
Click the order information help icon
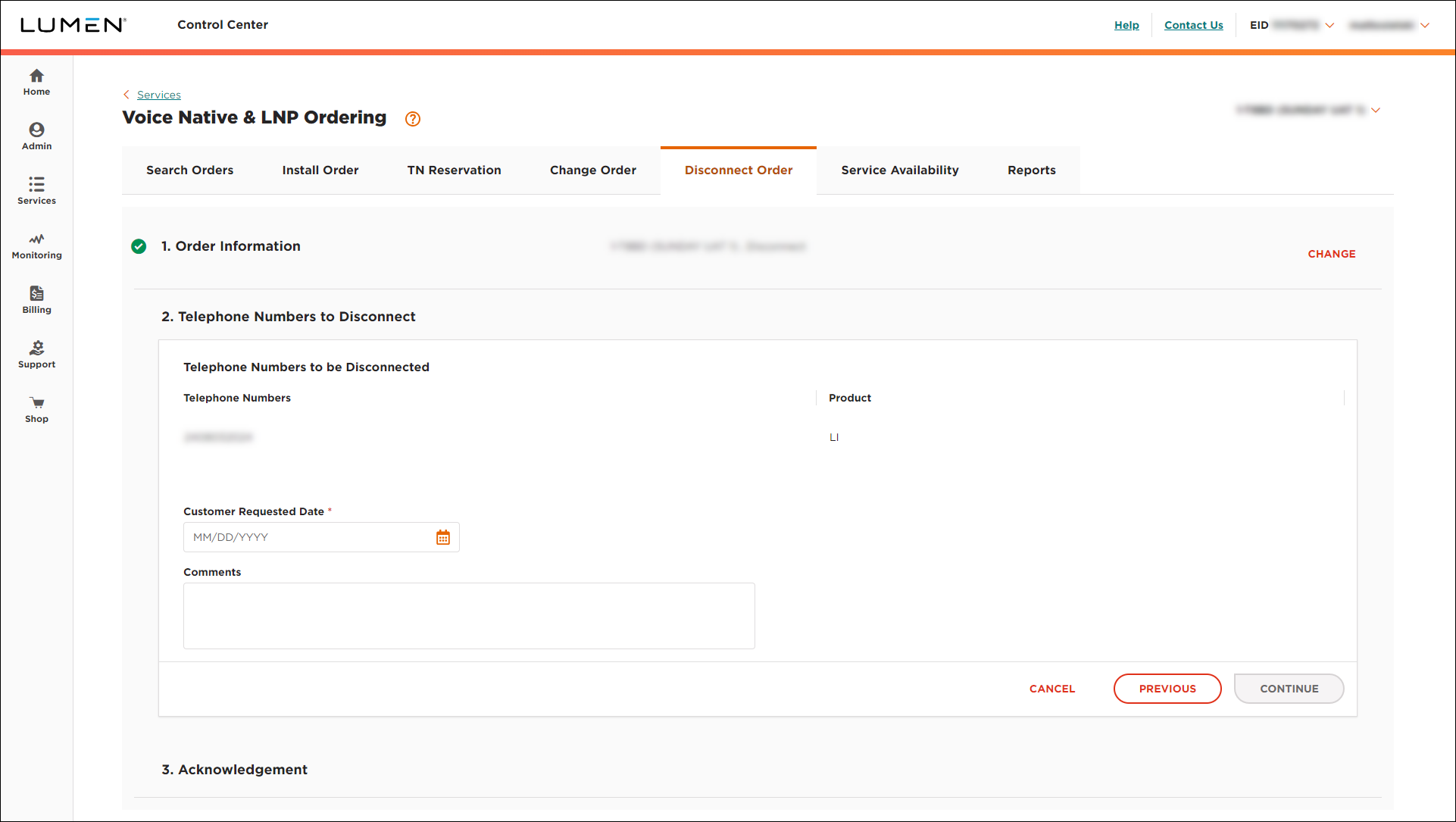tap(413, 118)
